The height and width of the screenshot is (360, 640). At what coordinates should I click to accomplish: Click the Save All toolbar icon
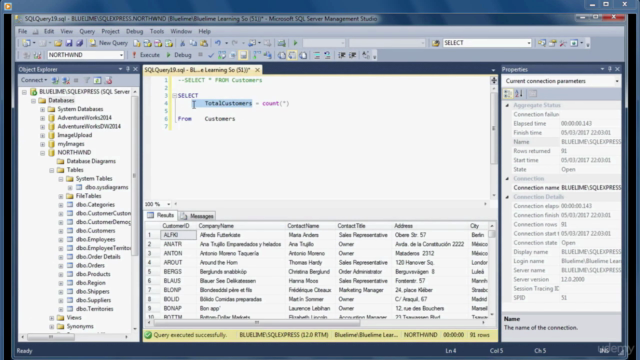tap(79, 43)
